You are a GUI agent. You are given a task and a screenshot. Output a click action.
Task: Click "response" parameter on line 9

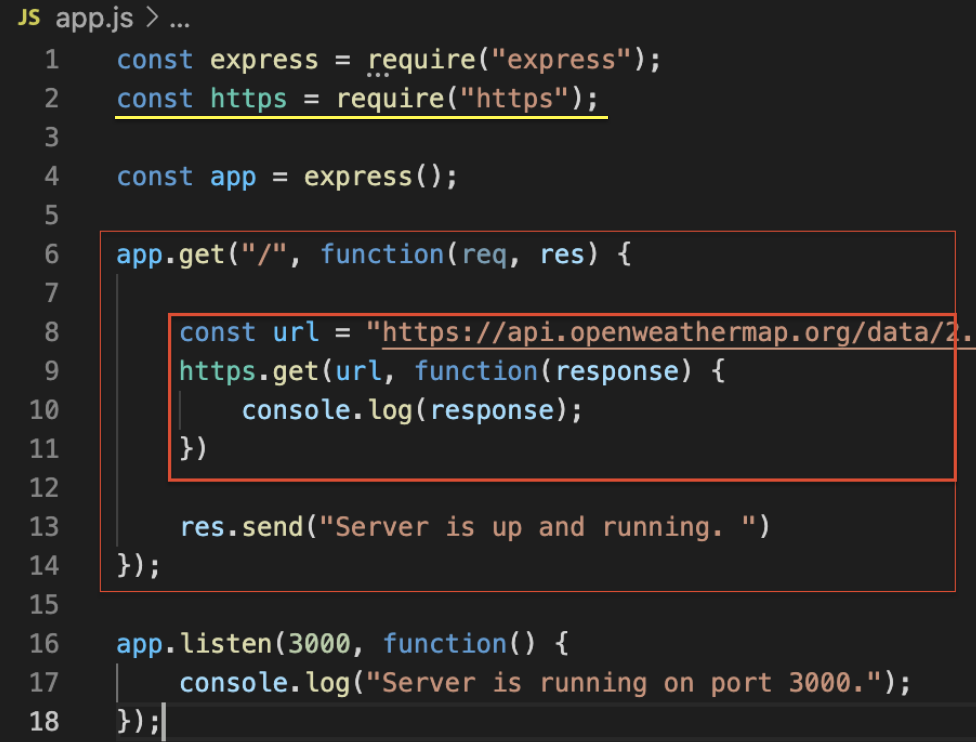pyautogui.click(x=617, y=372)
